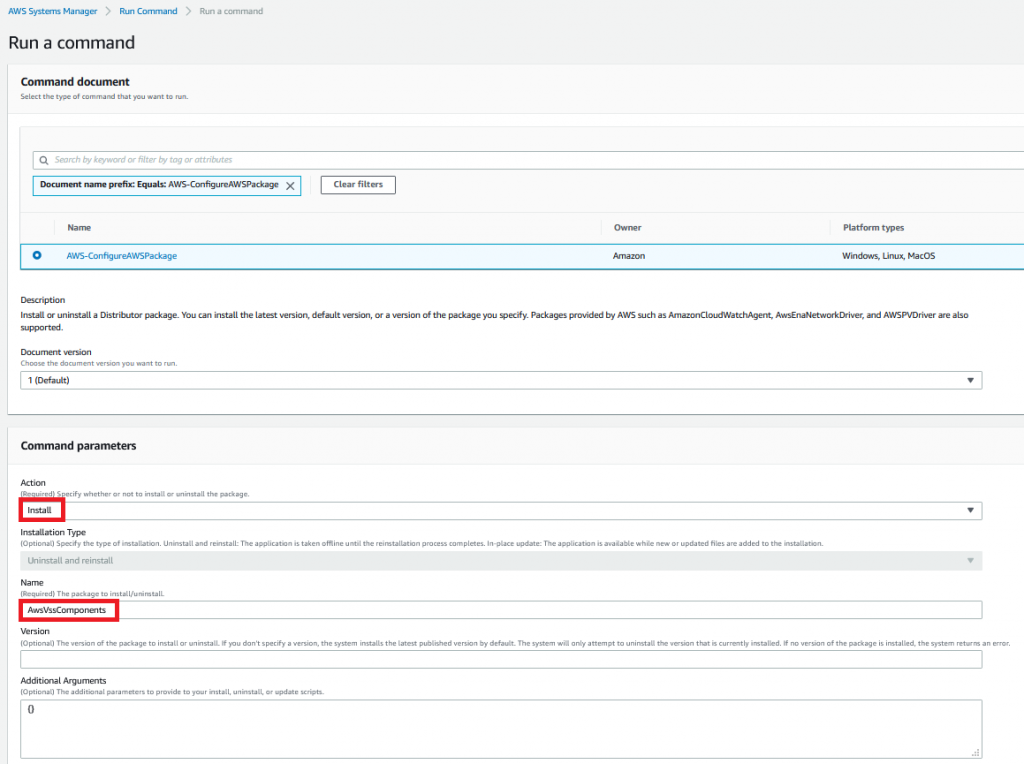Open the Document version dropdown arrow
This screenshot has width=1024, height=764.
(968, 380)
